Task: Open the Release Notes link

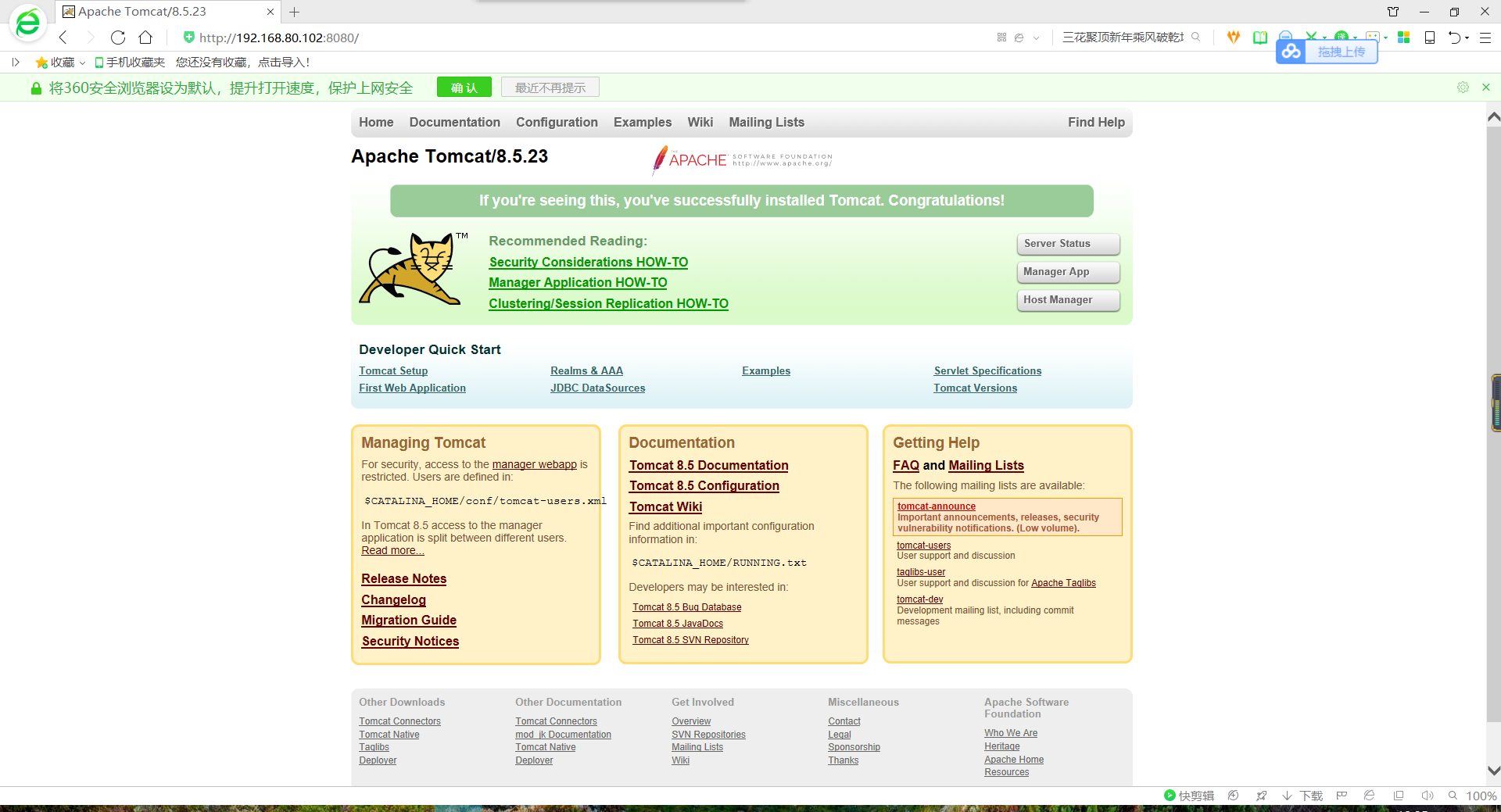Action: pyautogui.click(x=403, y=578)
